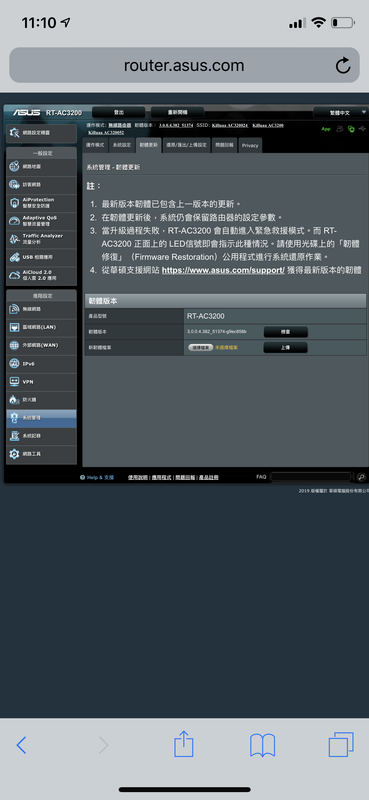
Task: Open the LAN settings icon
Action: (14, 327)
